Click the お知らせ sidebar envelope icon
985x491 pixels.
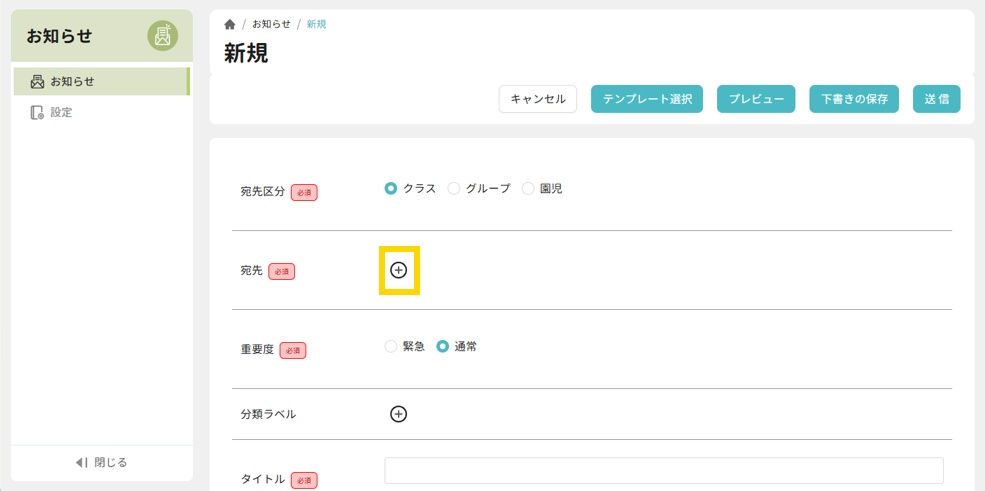38,82
